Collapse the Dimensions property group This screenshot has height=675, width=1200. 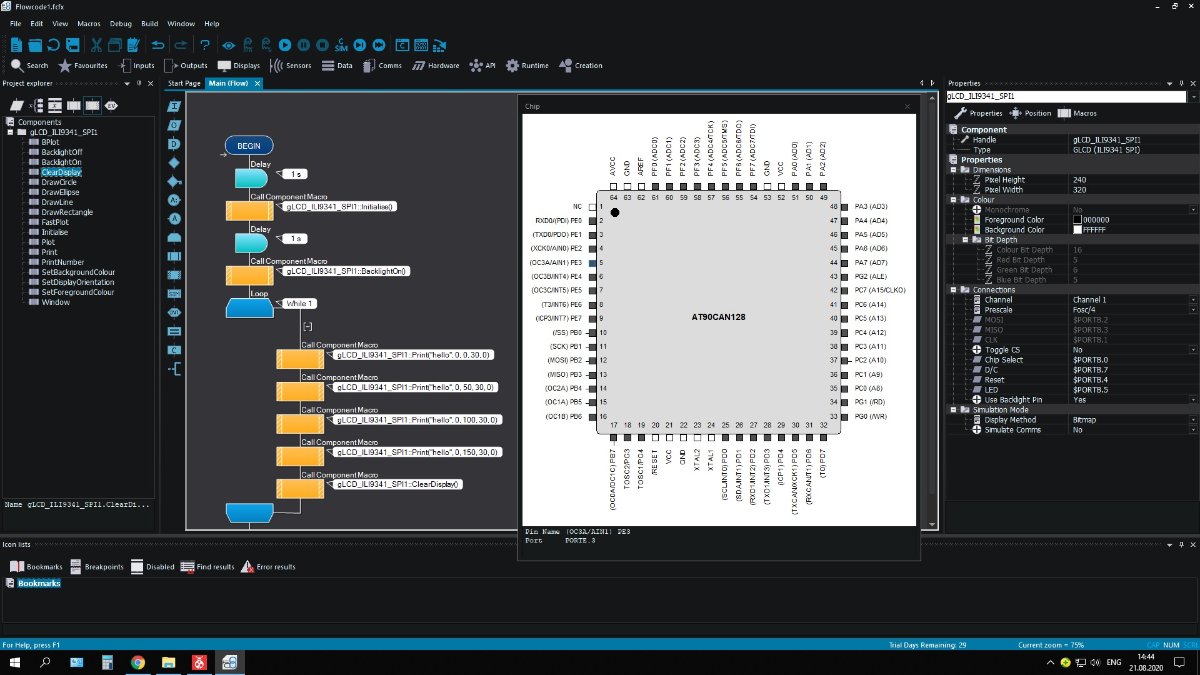click(x=952, y=170)
